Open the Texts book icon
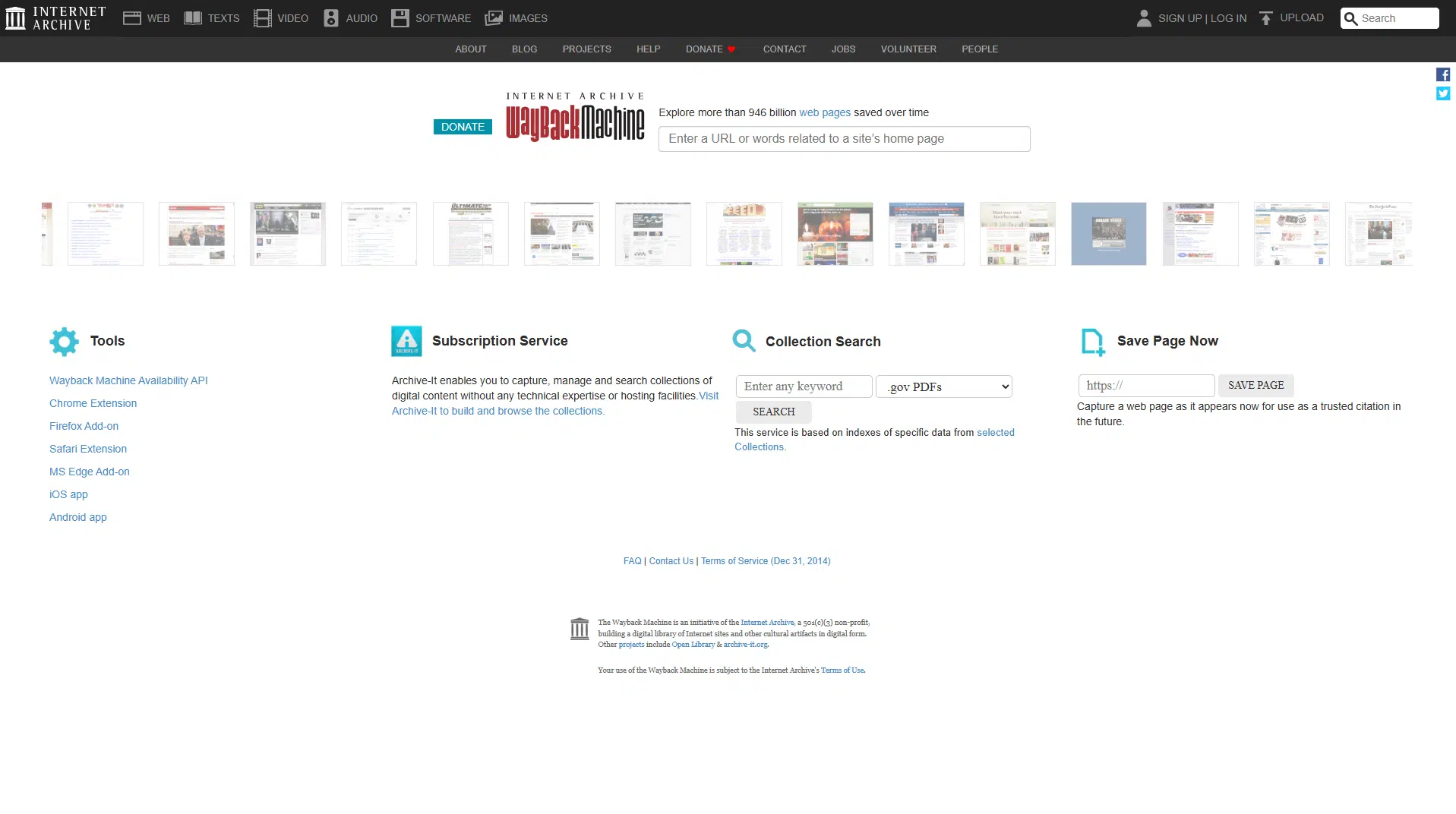 tap(193, 18)
